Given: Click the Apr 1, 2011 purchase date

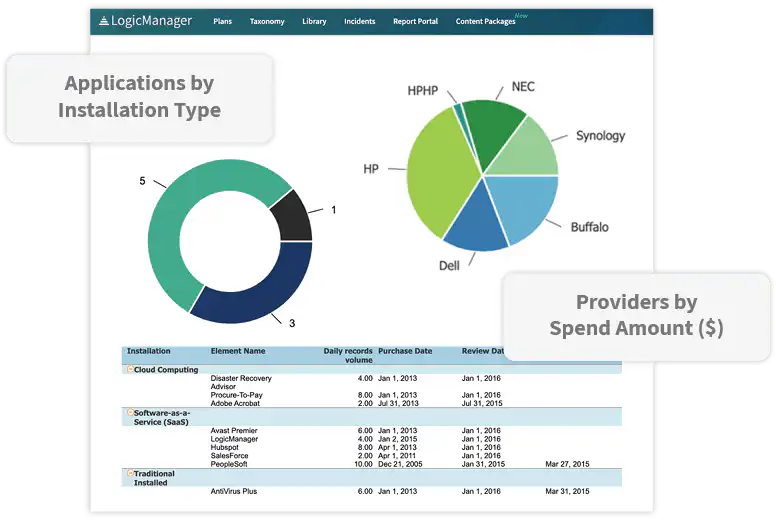Looking at the screenshot, I should tap(397, 456).
